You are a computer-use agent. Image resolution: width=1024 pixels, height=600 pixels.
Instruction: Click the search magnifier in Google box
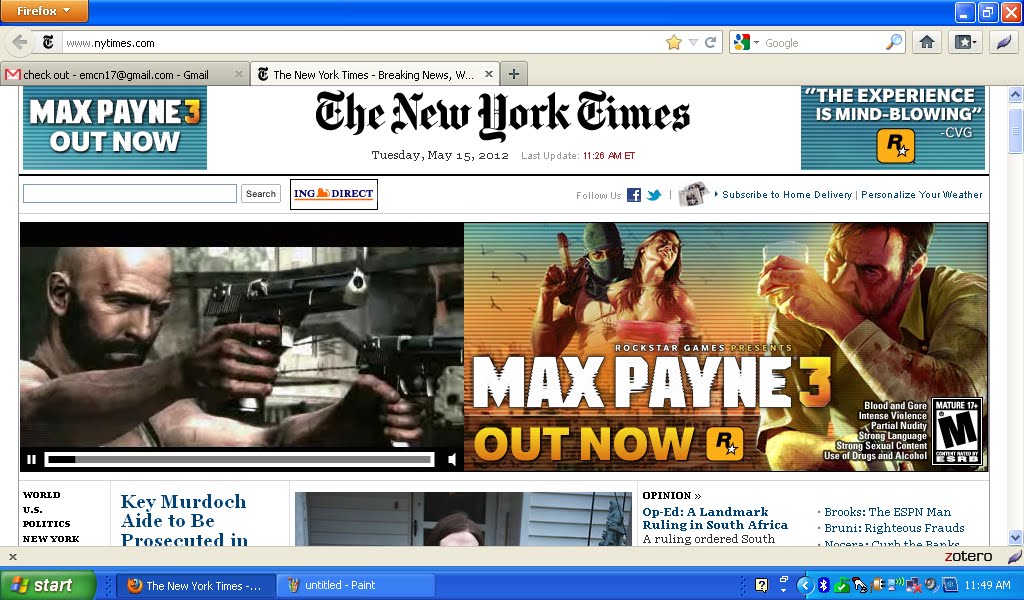(894, 42)
